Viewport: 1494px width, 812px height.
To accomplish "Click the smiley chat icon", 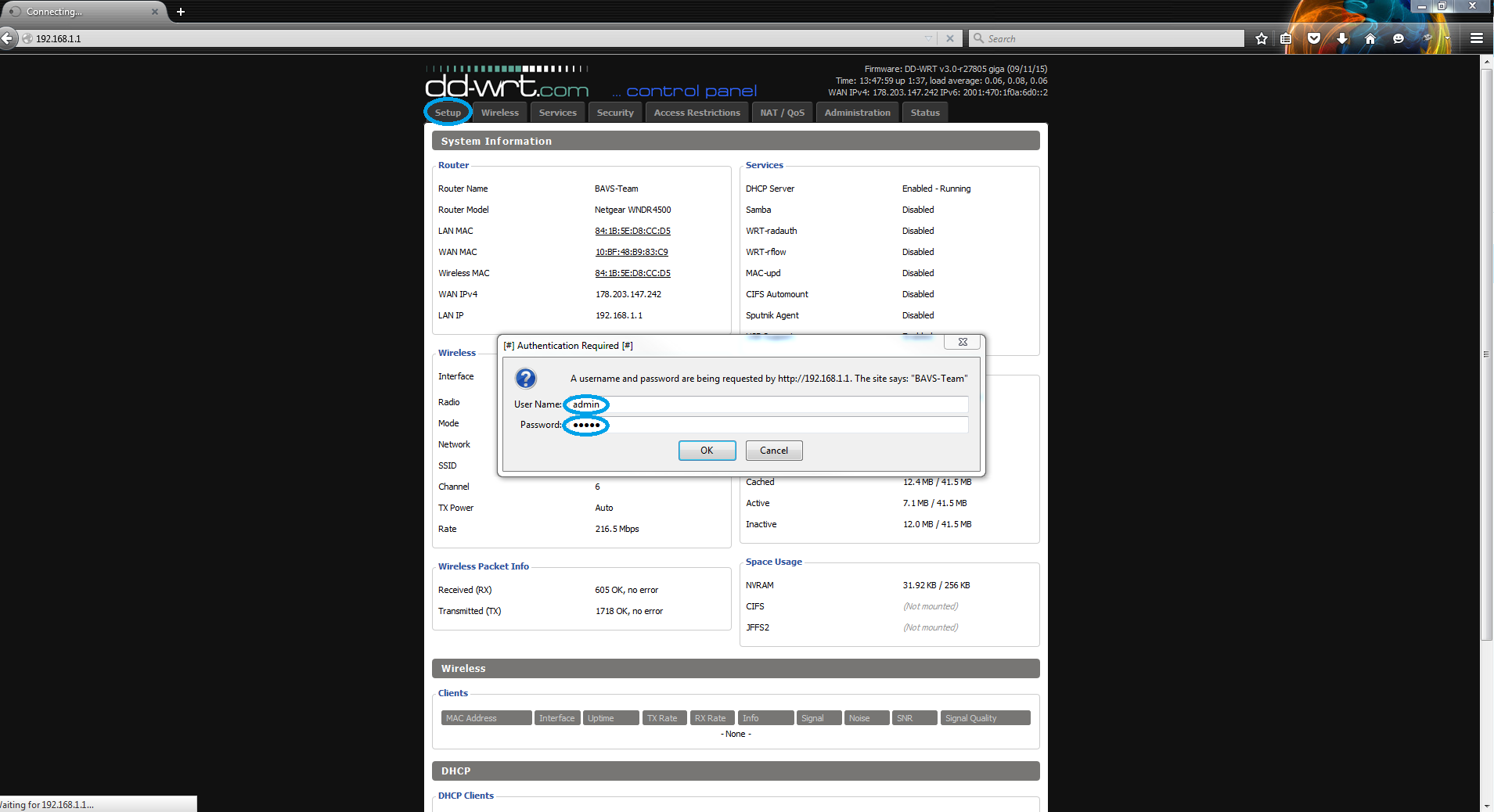I will tap(1399, 38).
